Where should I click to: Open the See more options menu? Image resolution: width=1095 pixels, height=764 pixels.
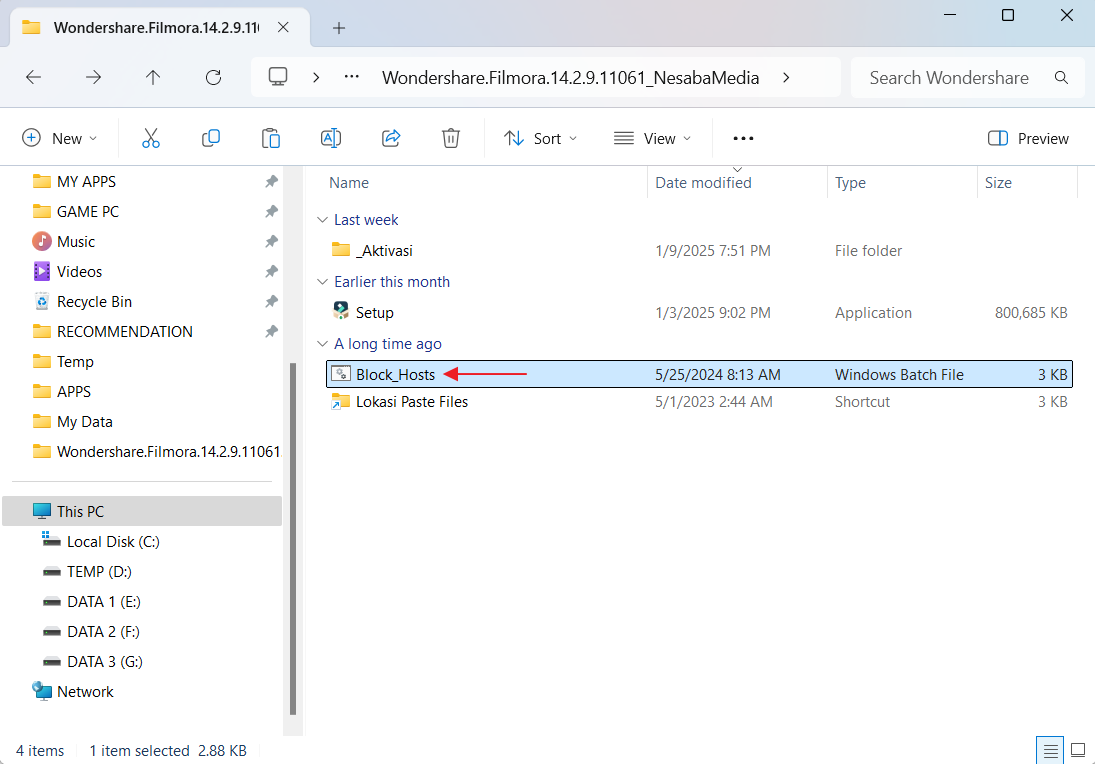(x=743, y=139)
